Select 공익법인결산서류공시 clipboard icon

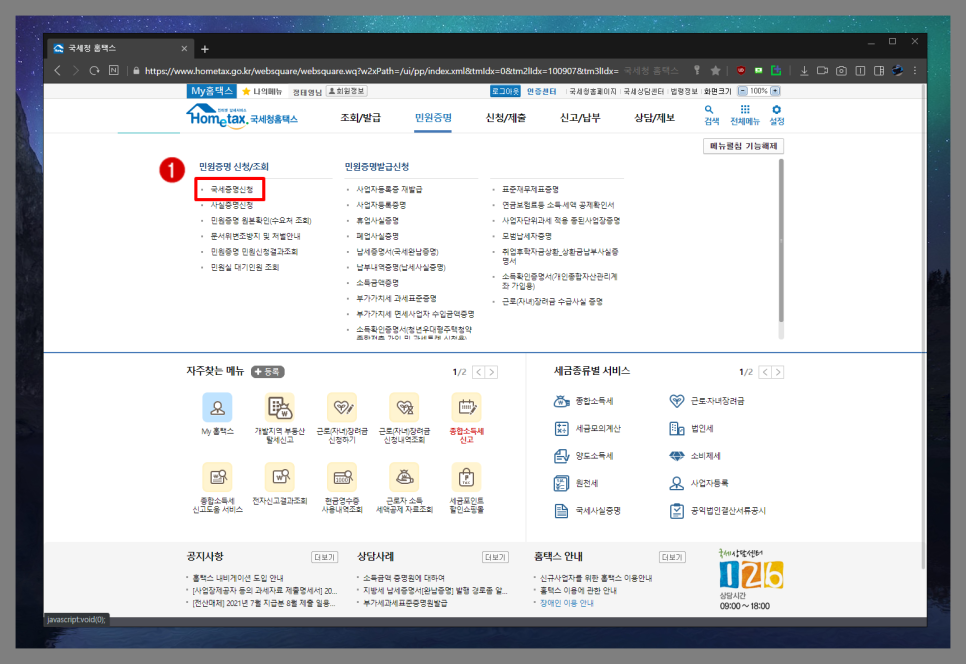tap(676, 511)
